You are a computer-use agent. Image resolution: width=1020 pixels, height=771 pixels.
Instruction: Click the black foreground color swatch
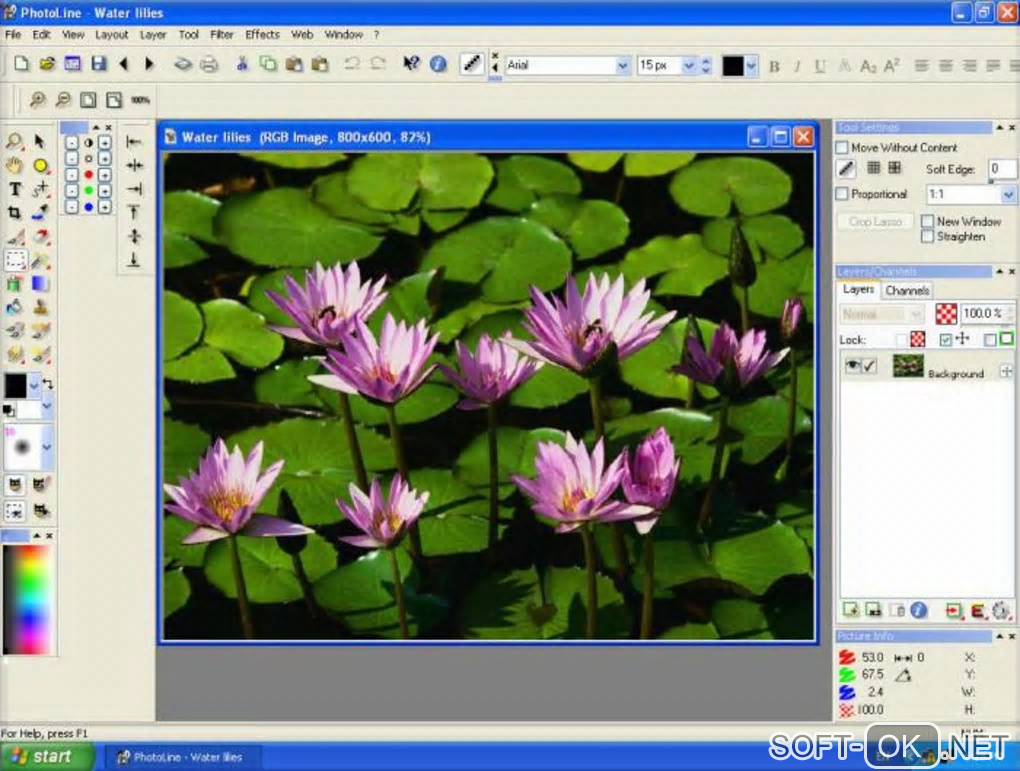(16, 385)
